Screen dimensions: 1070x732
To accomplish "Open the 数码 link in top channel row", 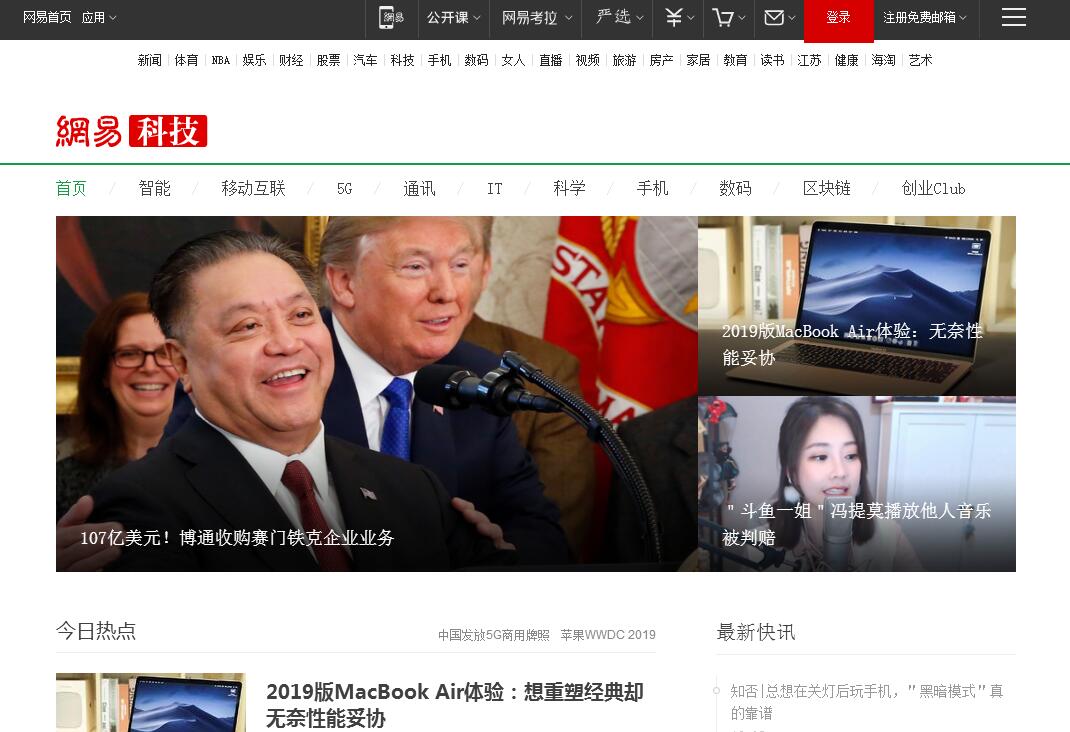I will coord(476,60).
